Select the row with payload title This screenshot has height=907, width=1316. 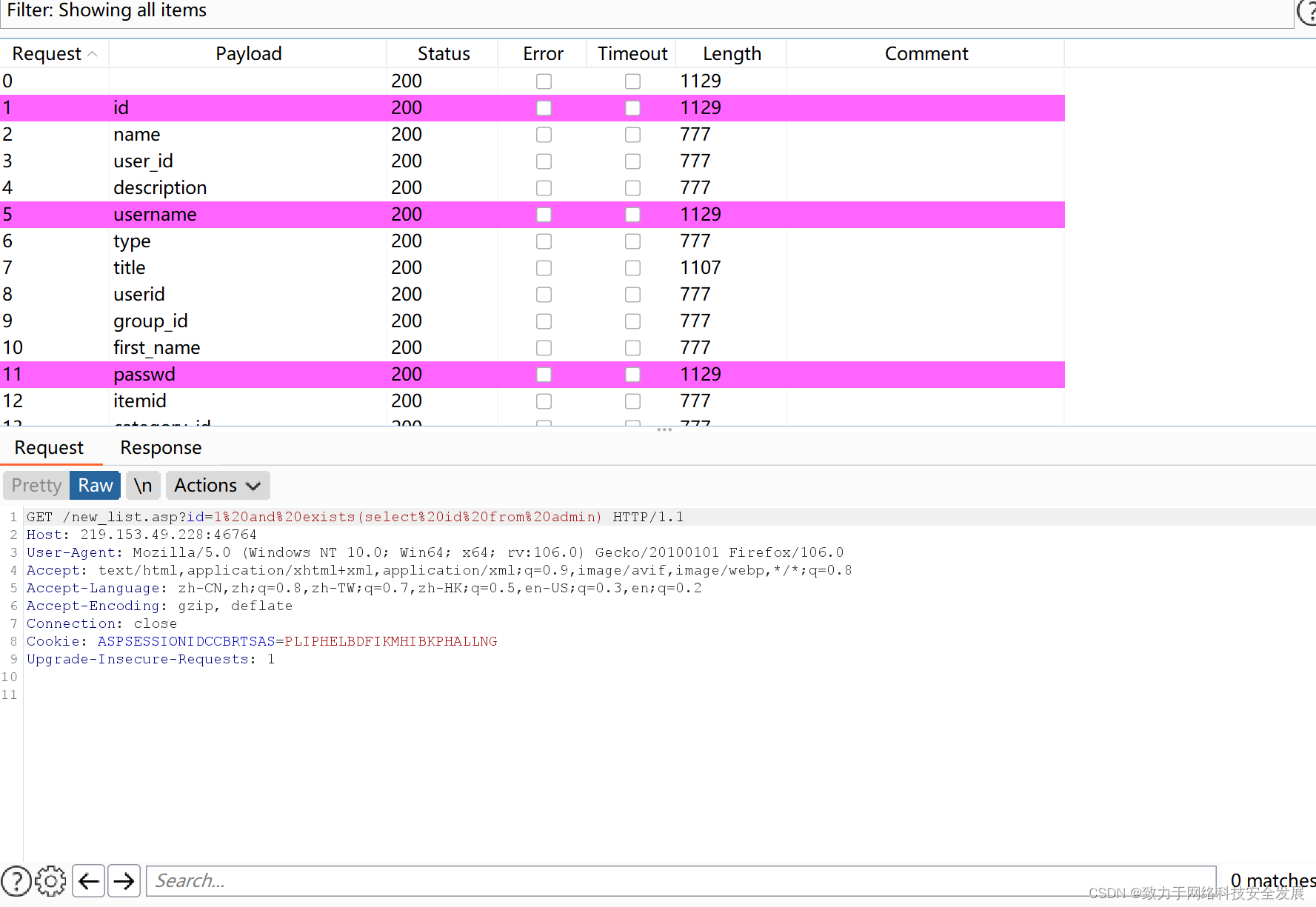[532, 268]
